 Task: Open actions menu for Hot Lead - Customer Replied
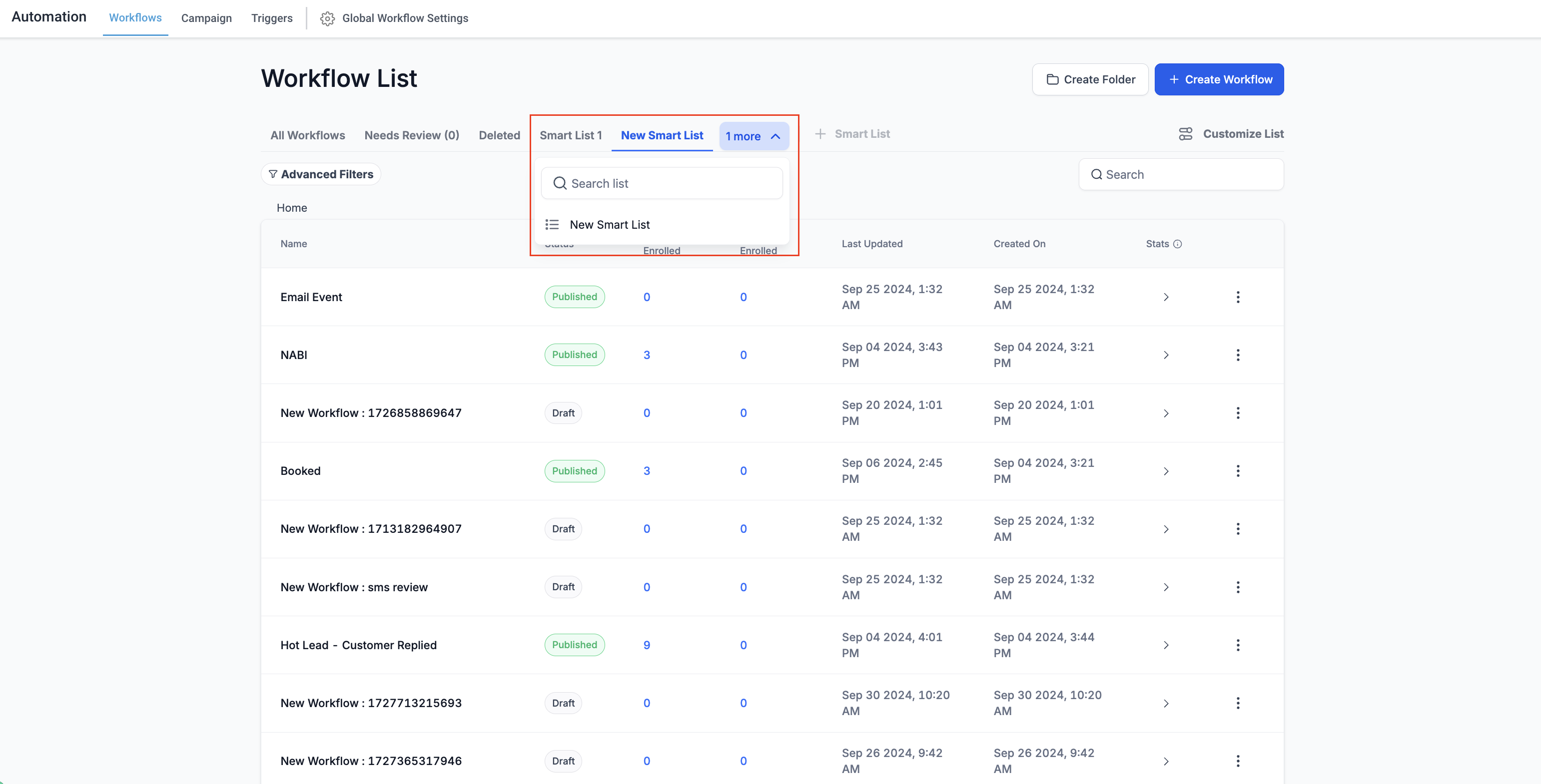[1238, 645]
